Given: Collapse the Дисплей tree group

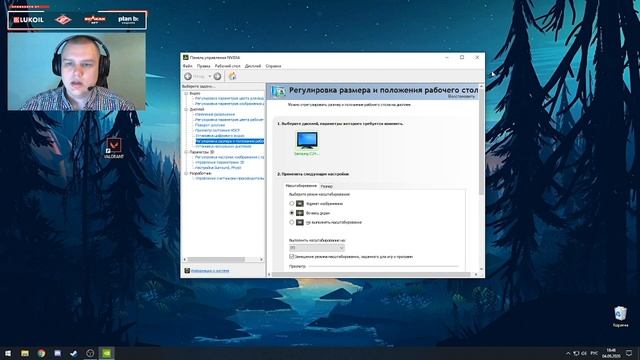Looking at the screenshot, I should 186,109.
